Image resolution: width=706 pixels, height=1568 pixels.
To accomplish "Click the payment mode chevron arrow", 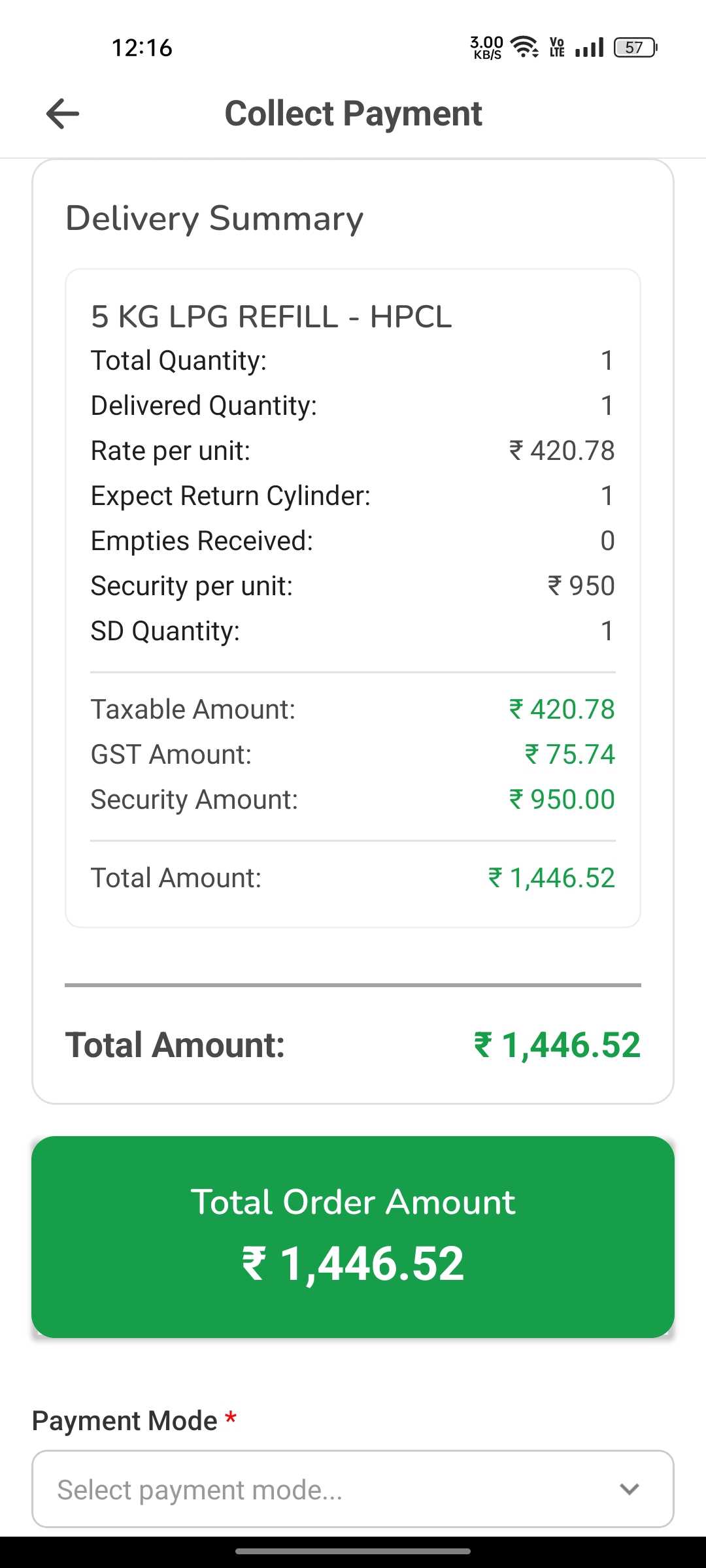I will [630, 1489].
